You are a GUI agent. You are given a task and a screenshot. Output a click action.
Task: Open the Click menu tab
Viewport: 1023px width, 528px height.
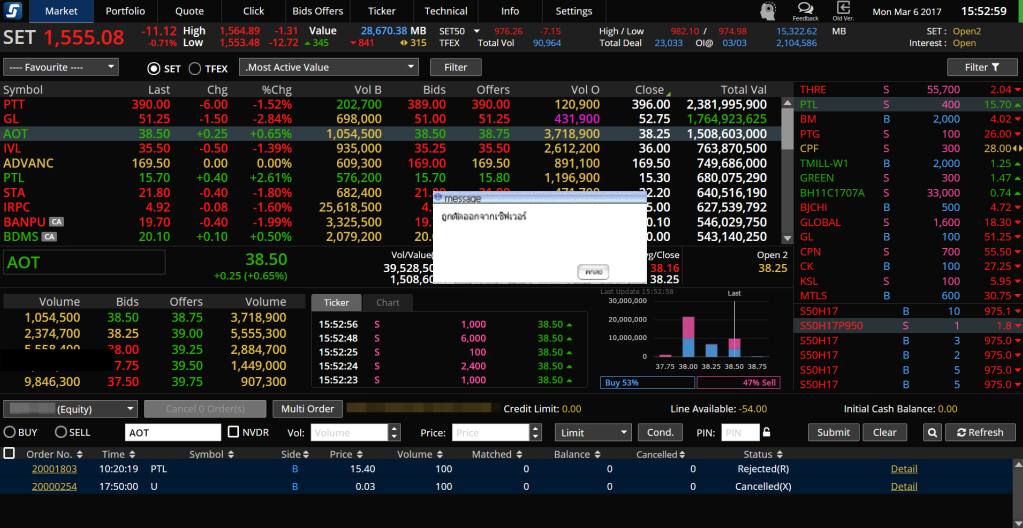tap(254, 11)
